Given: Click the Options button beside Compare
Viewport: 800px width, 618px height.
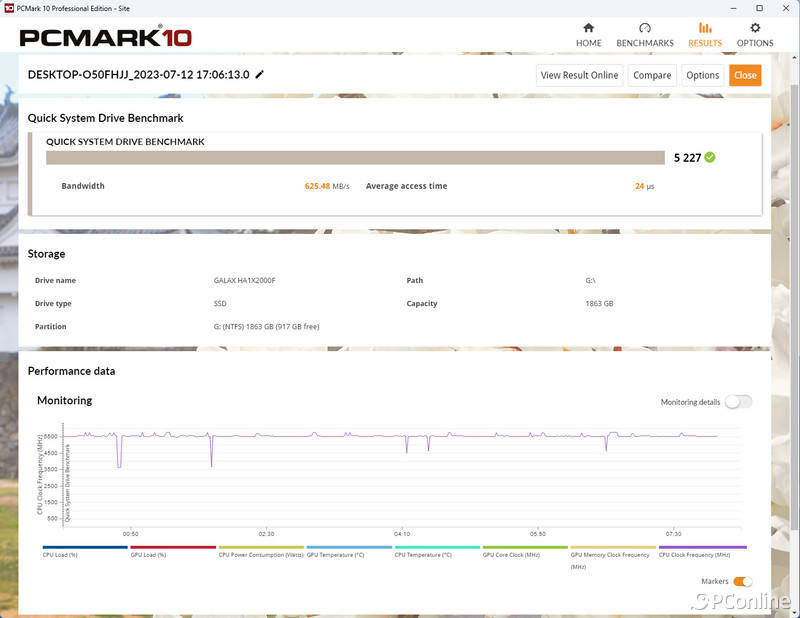Looking at the screenshot, I should coord(702,75).
